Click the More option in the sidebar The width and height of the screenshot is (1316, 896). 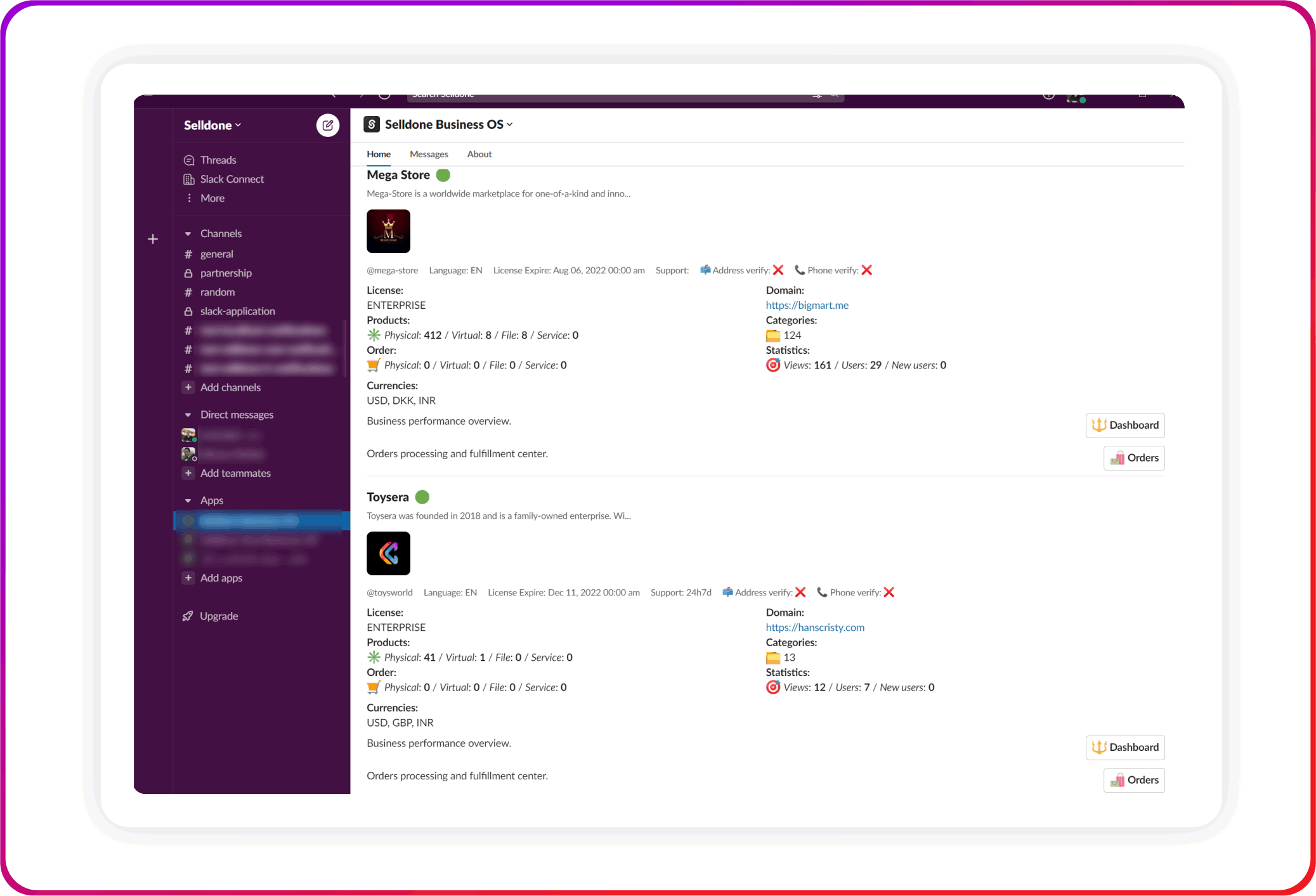pos(212,198)
